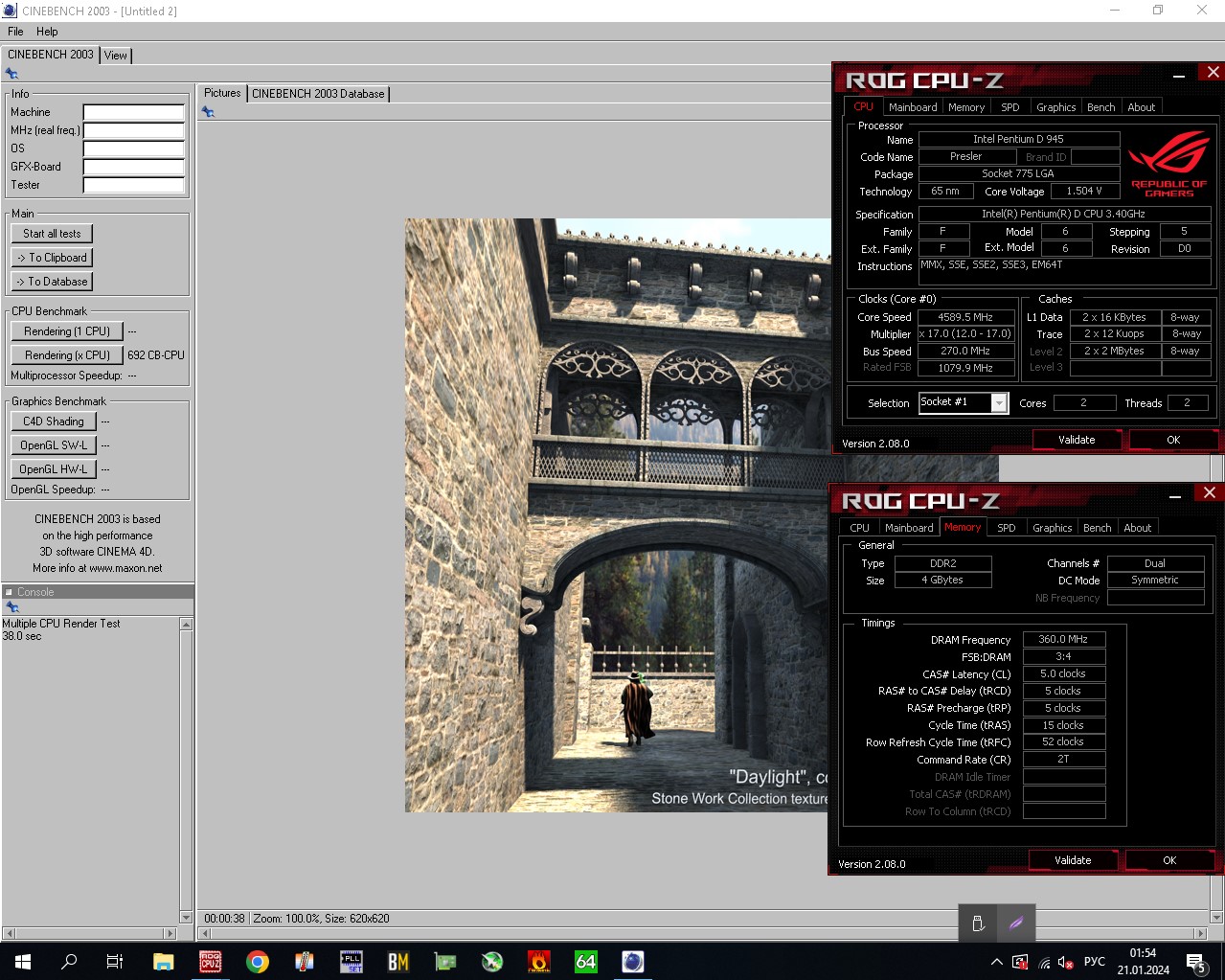Open the thermometer app taskbar icon
The image size is (1225, 980).
click(x=304, y=961)
